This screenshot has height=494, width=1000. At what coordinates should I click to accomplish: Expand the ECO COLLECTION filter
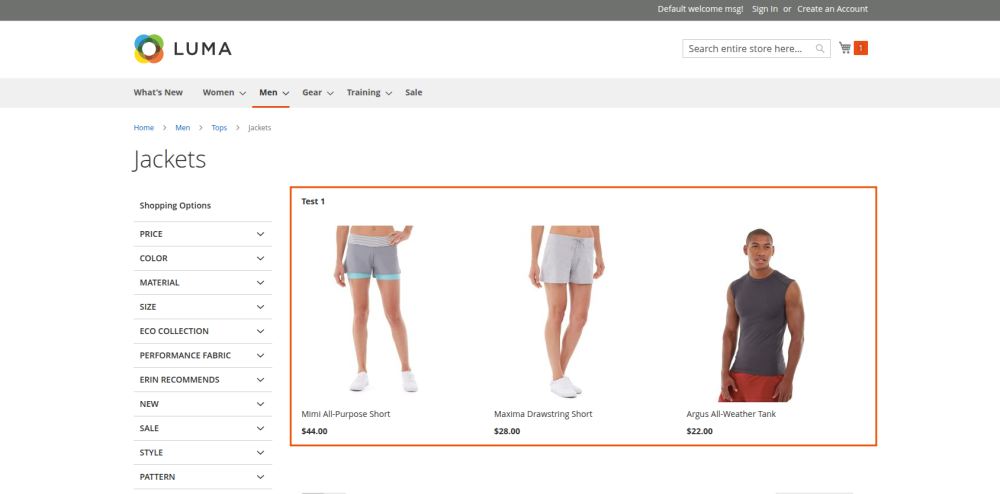[202, 331]
